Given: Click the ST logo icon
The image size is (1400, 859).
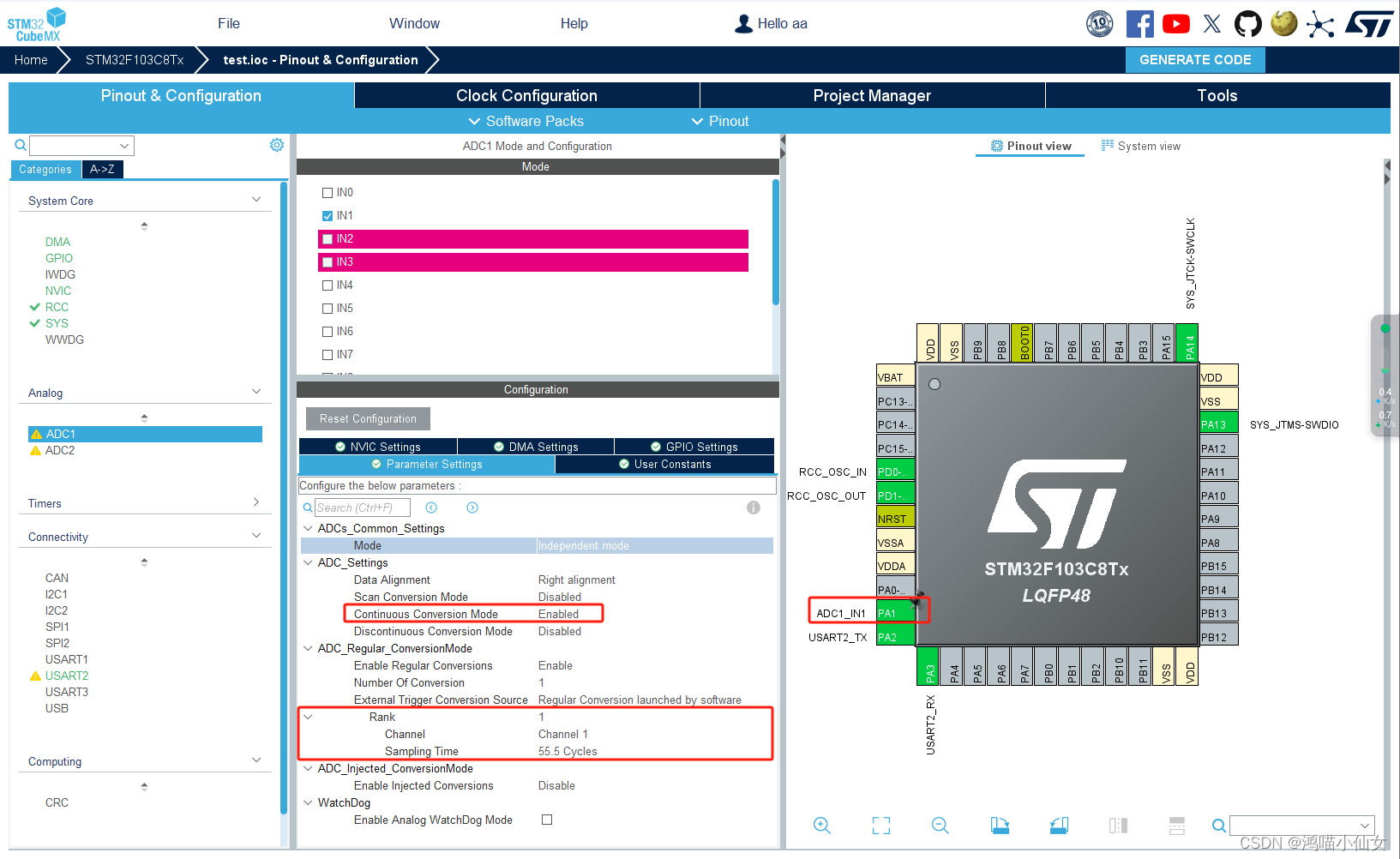Looking at the screenshot, I should [1369, 24].
